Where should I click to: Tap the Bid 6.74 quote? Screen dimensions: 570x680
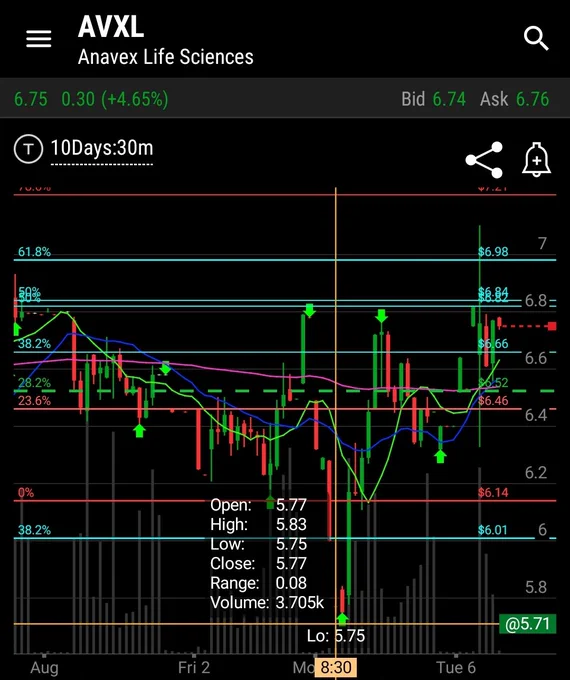coord(433,99)
